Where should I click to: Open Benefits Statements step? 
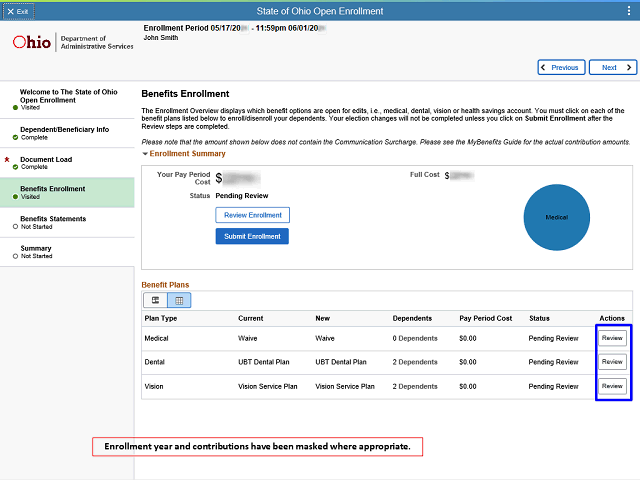(67, 222)
